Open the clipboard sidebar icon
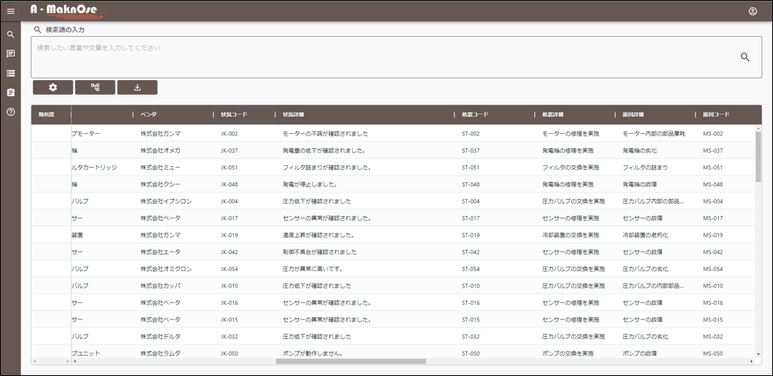 click(10, 92)
